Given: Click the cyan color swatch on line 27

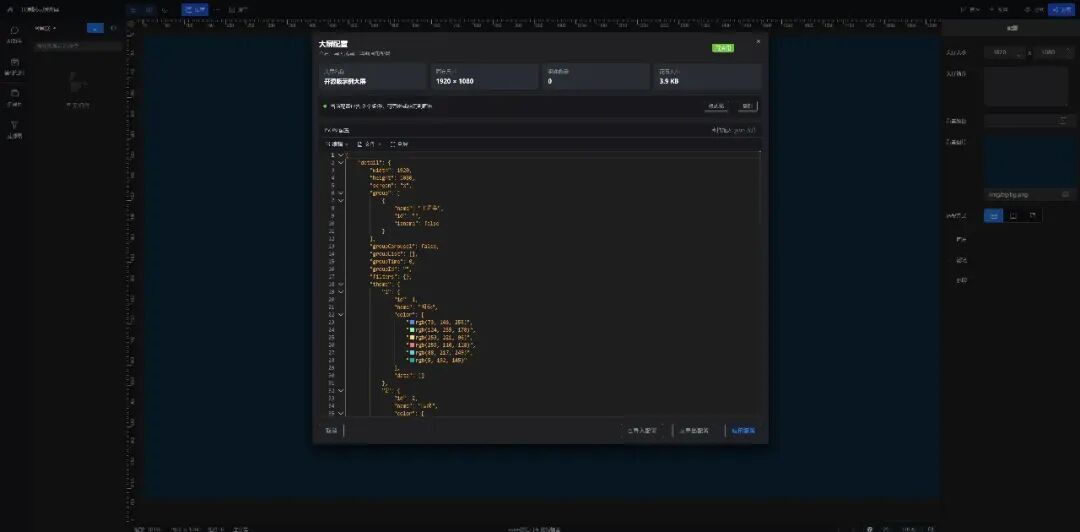Looking at the screenshot, I should [412, 352].
